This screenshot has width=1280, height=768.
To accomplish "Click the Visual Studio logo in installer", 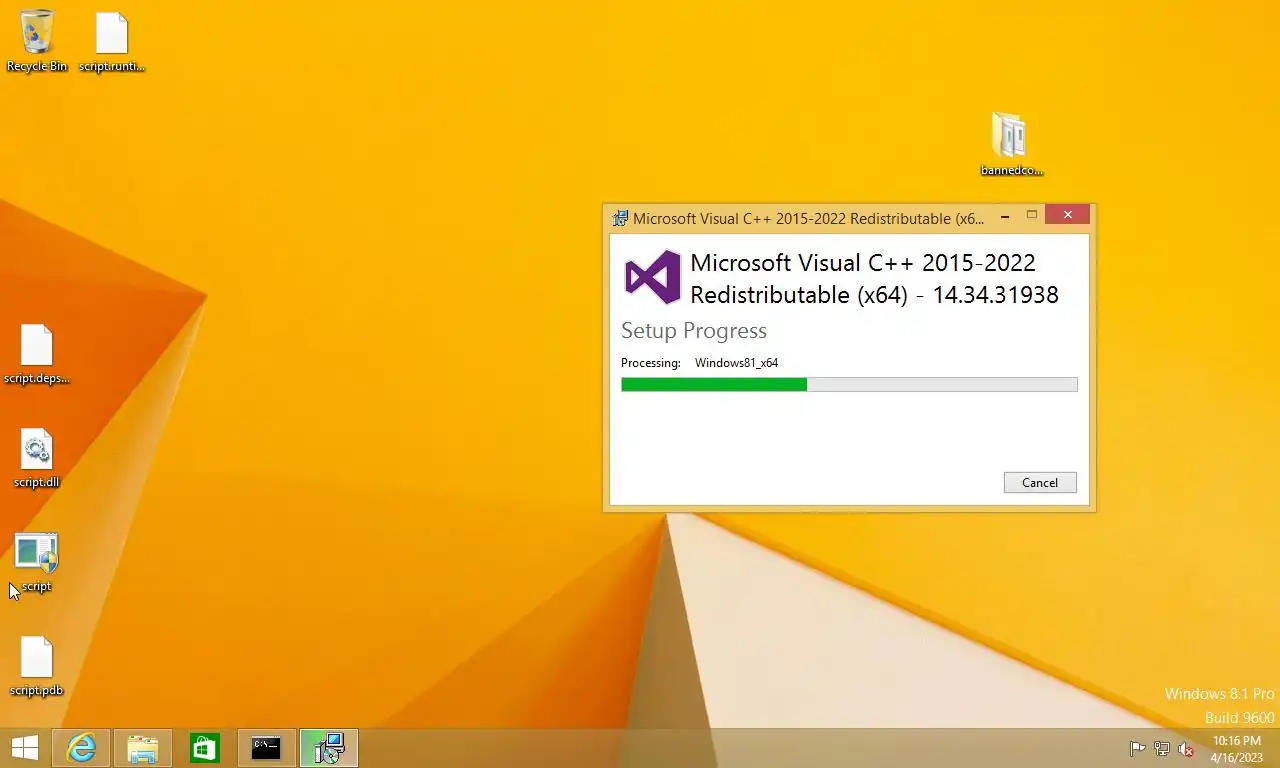I will point(652,277).
